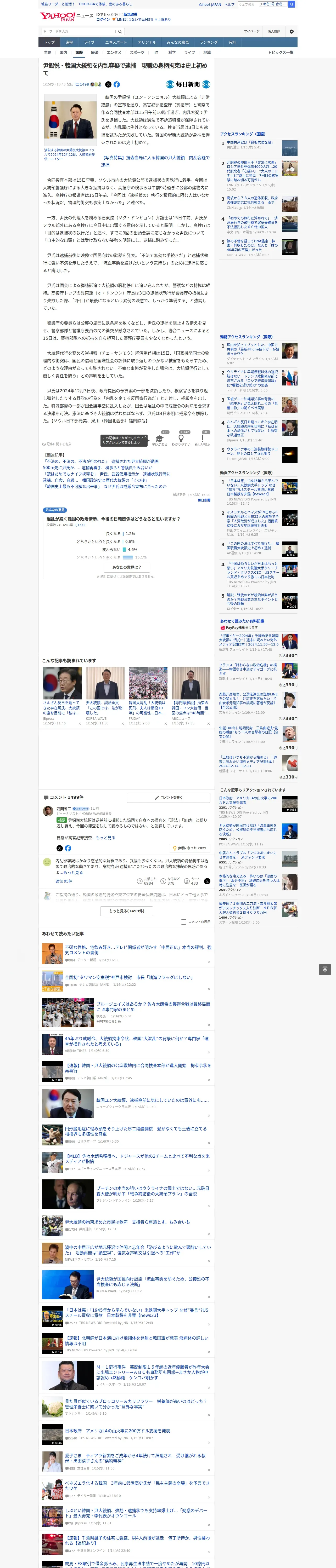Viewport: 336px width, 1568px height.
Task: Open the 購入履歴 link
Action: [x=274, y=32]
